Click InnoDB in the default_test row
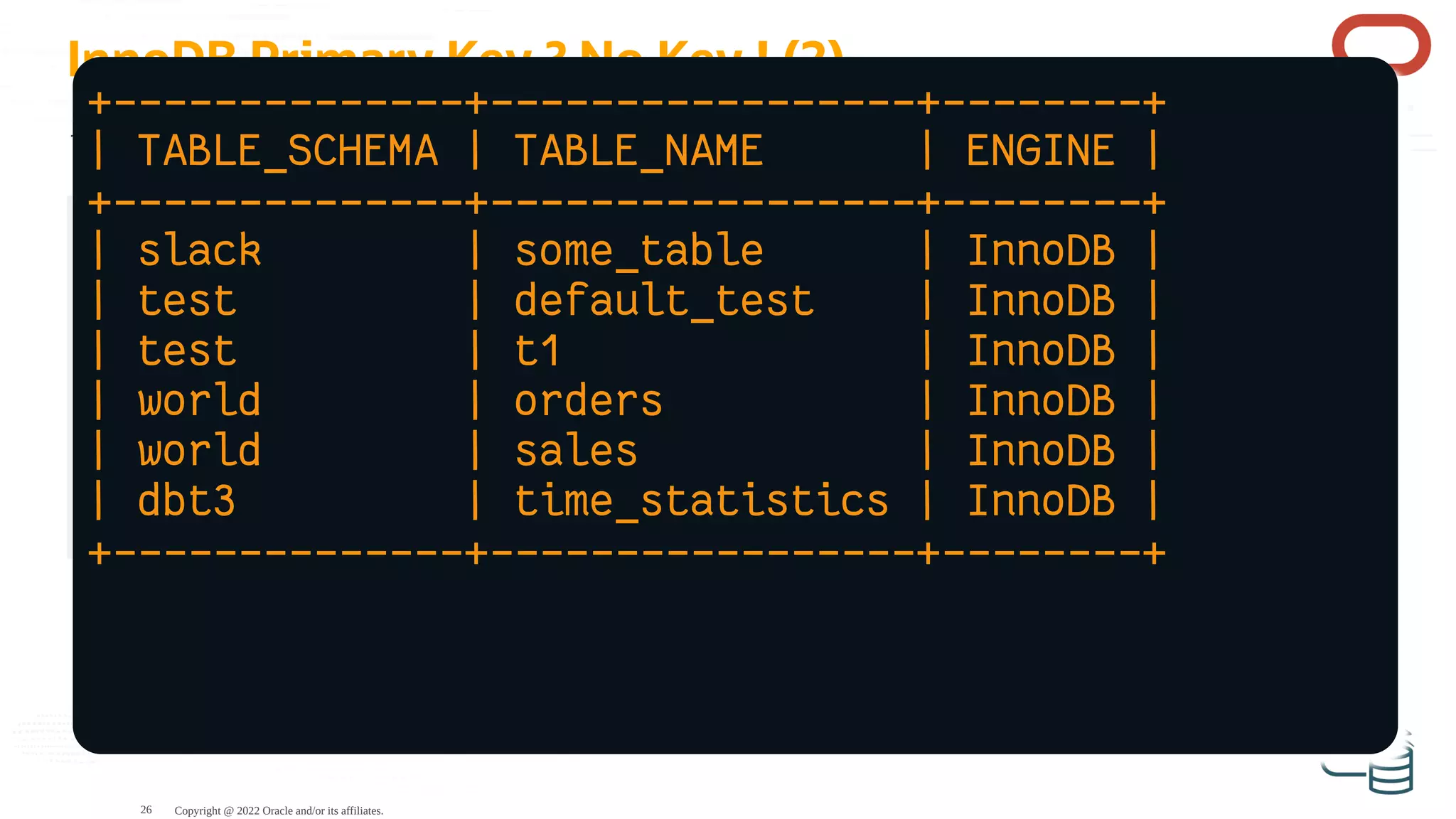Screen dimensions: 1456x819 point(1041,301)
